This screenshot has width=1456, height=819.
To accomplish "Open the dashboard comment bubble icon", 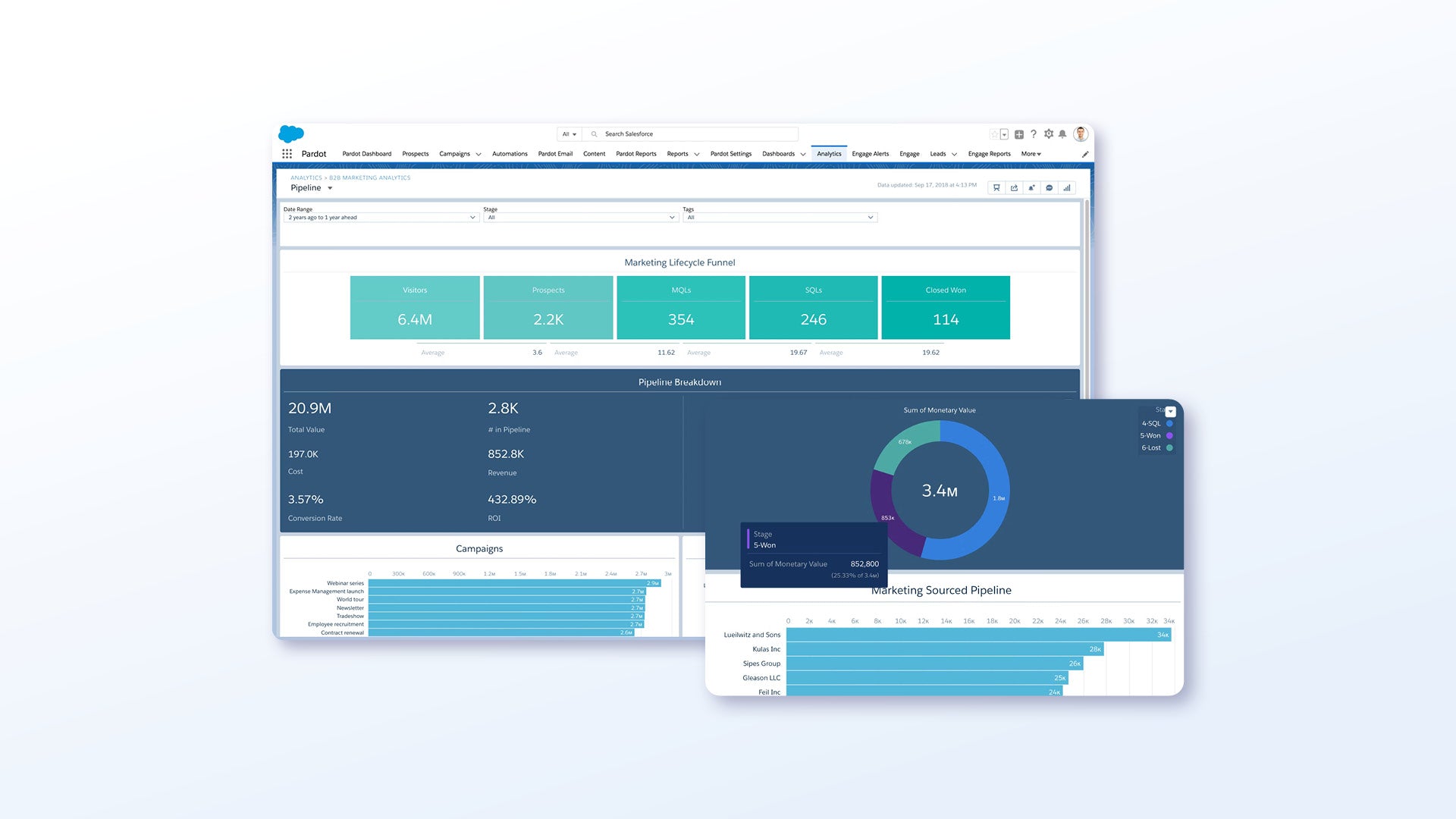I will pos(1049,188).
